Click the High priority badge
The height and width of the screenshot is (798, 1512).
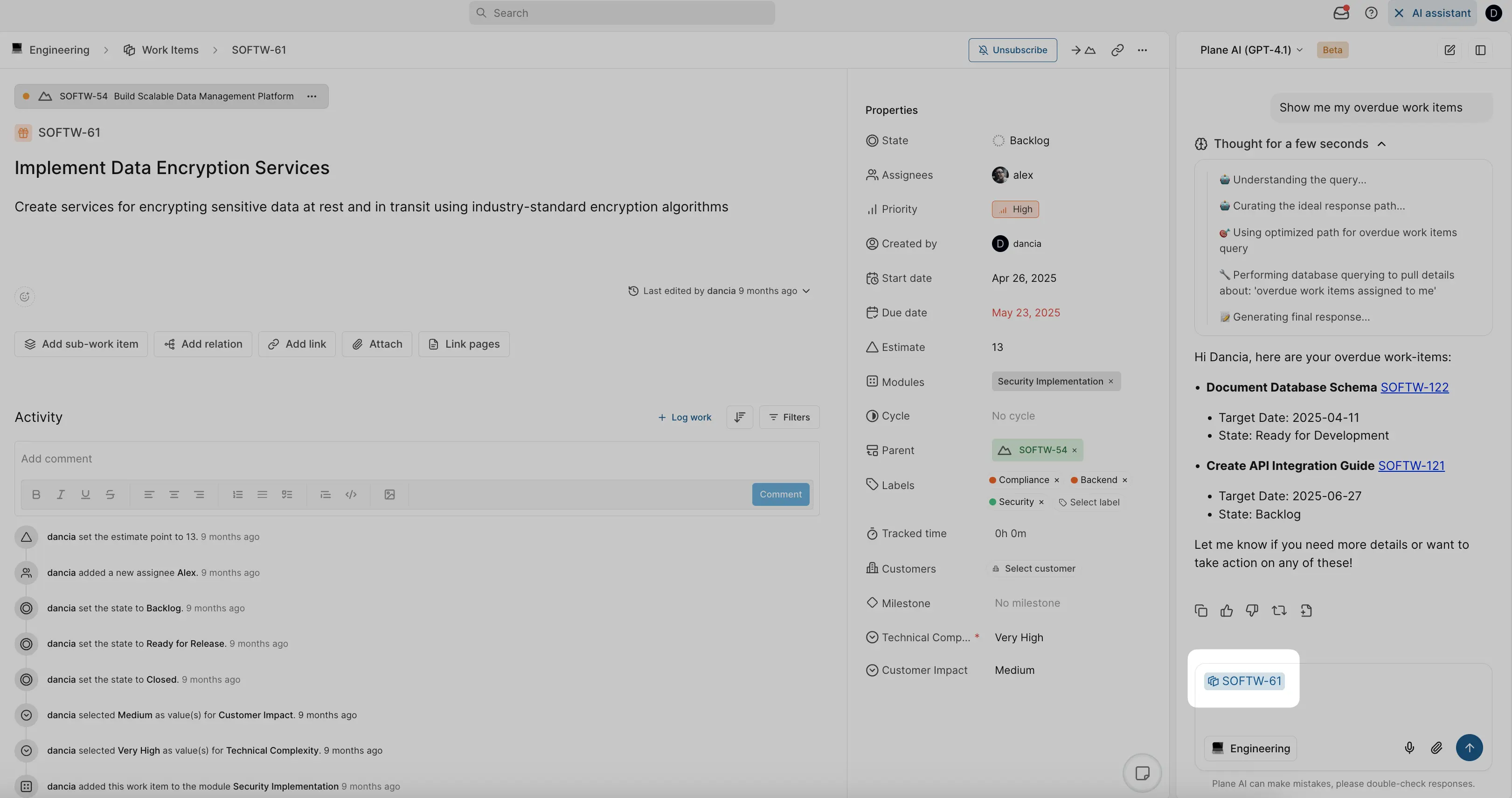pyautogui.click(x=1015, y=209)
